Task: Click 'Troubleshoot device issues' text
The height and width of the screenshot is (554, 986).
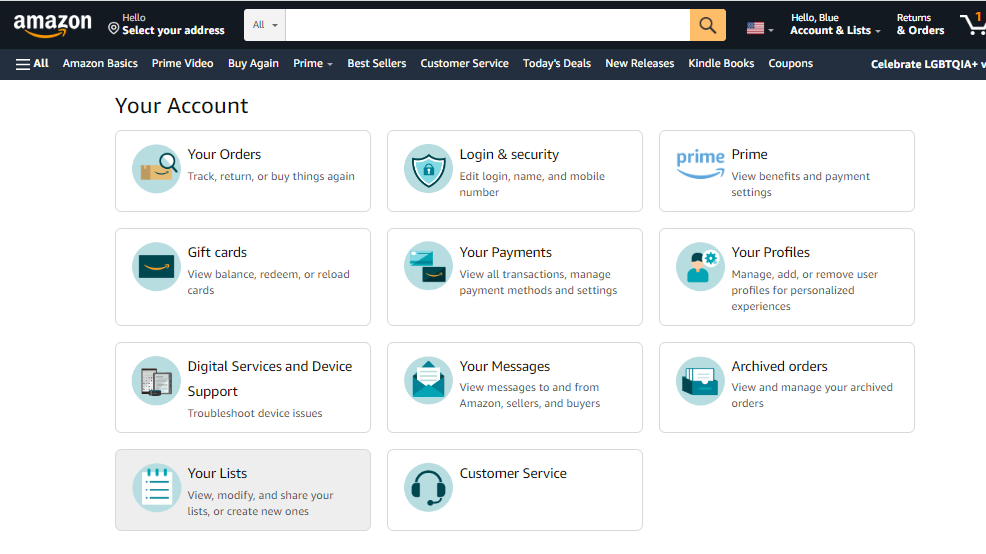Action: [x=255, y=413]
